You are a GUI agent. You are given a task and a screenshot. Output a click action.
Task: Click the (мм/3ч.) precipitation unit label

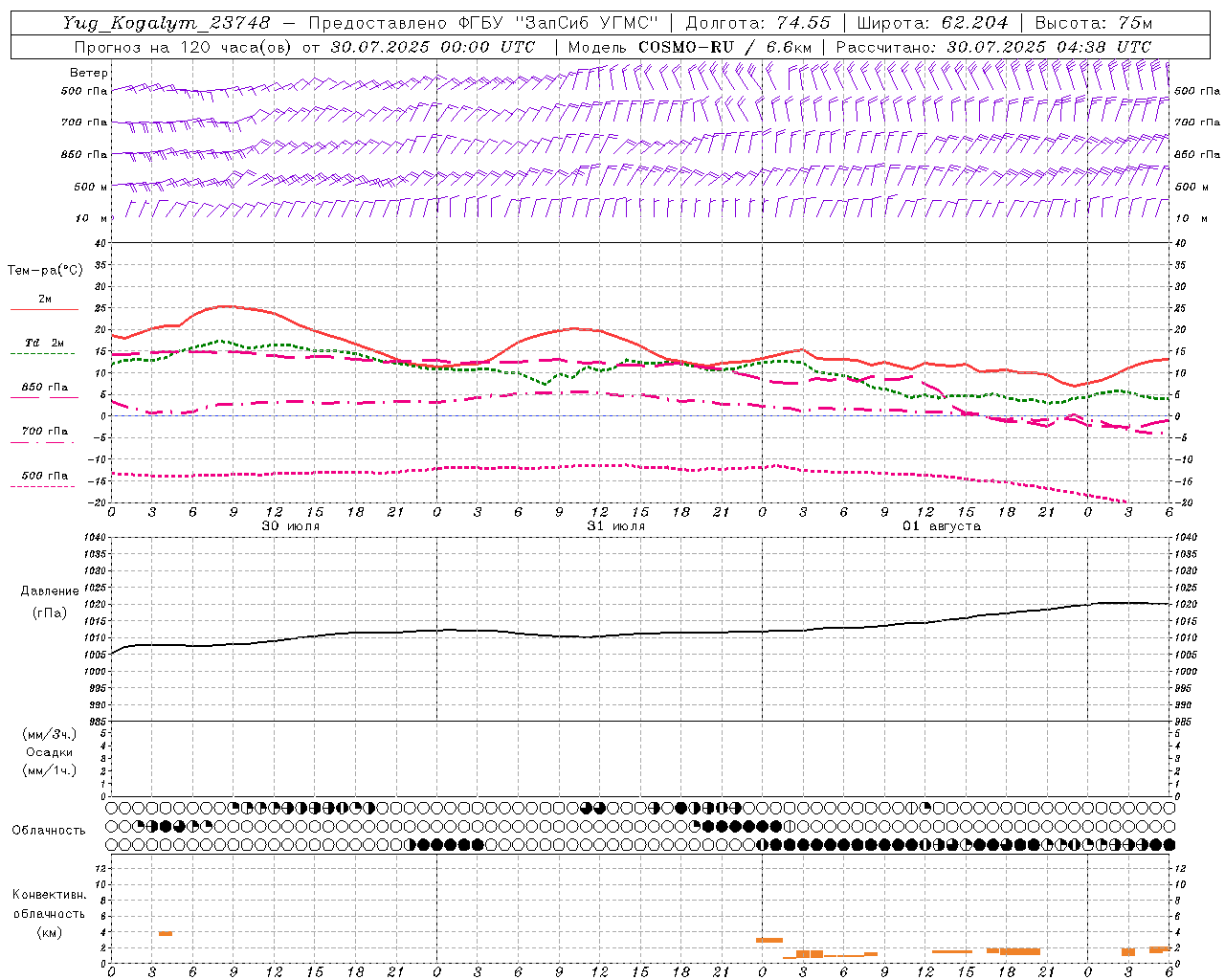pyautogui.click(x=50, y=734)
